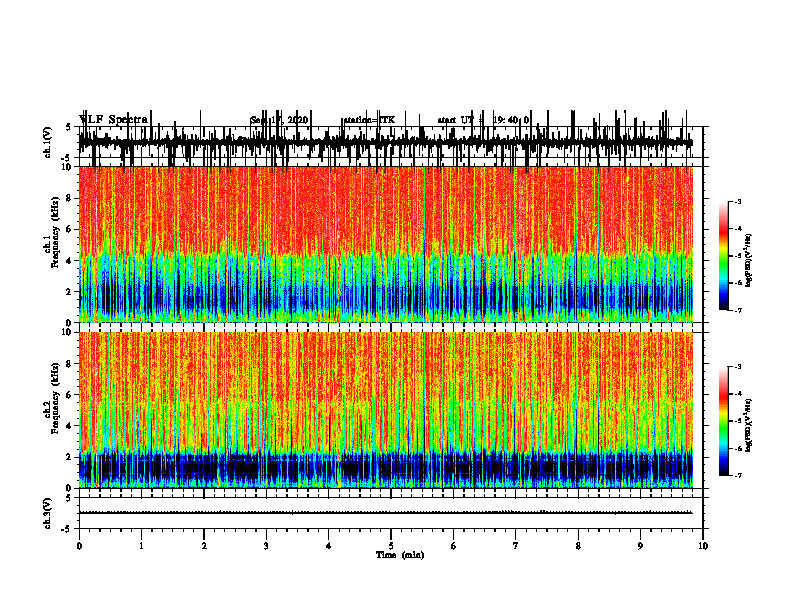Screen dimensions: 792x612
Task: Click the '5' tick on ch.1(V) axis
Action: point(68,128)
